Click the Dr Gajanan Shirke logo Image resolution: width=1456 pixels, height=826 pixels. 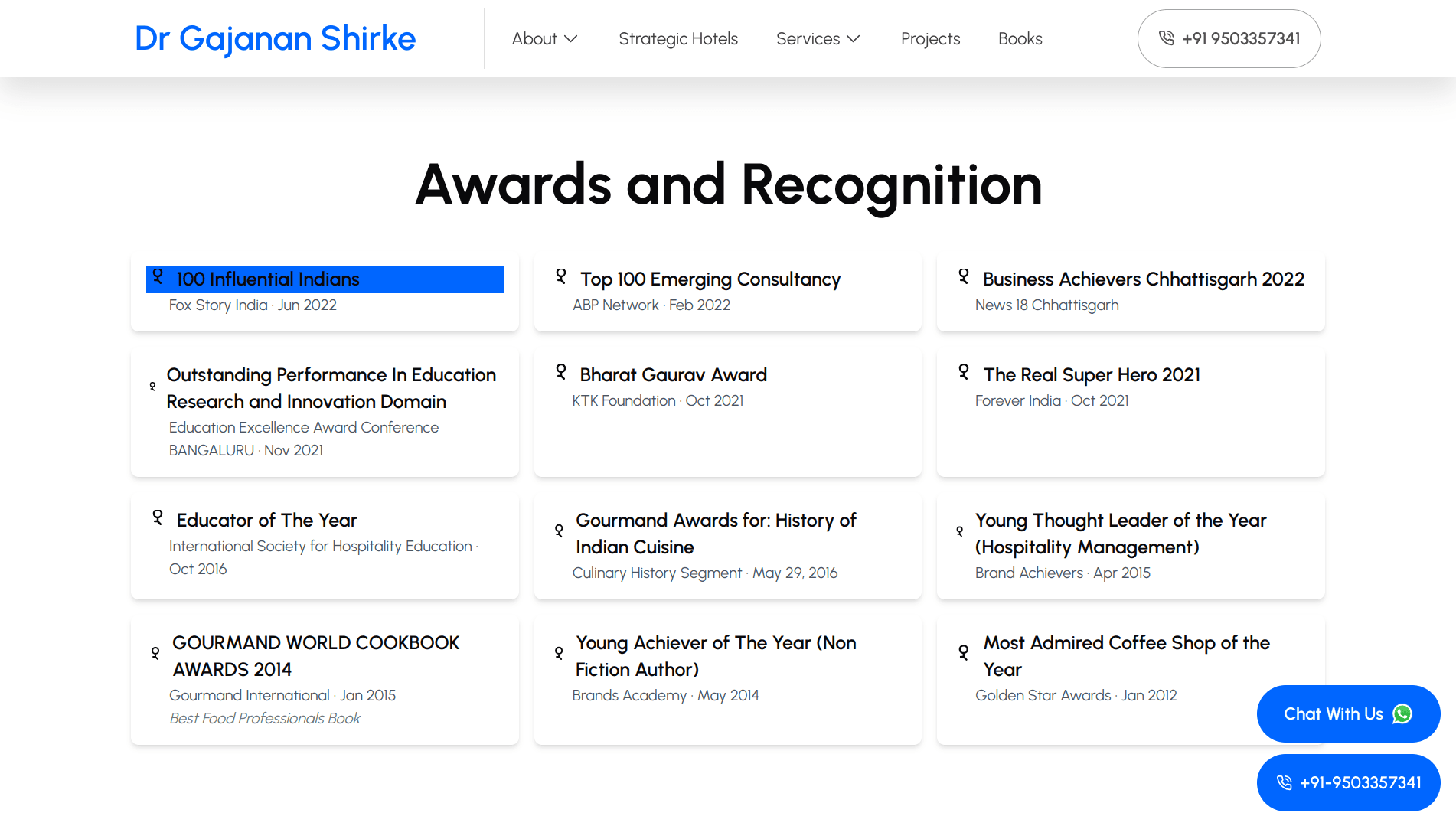[275, 39]
